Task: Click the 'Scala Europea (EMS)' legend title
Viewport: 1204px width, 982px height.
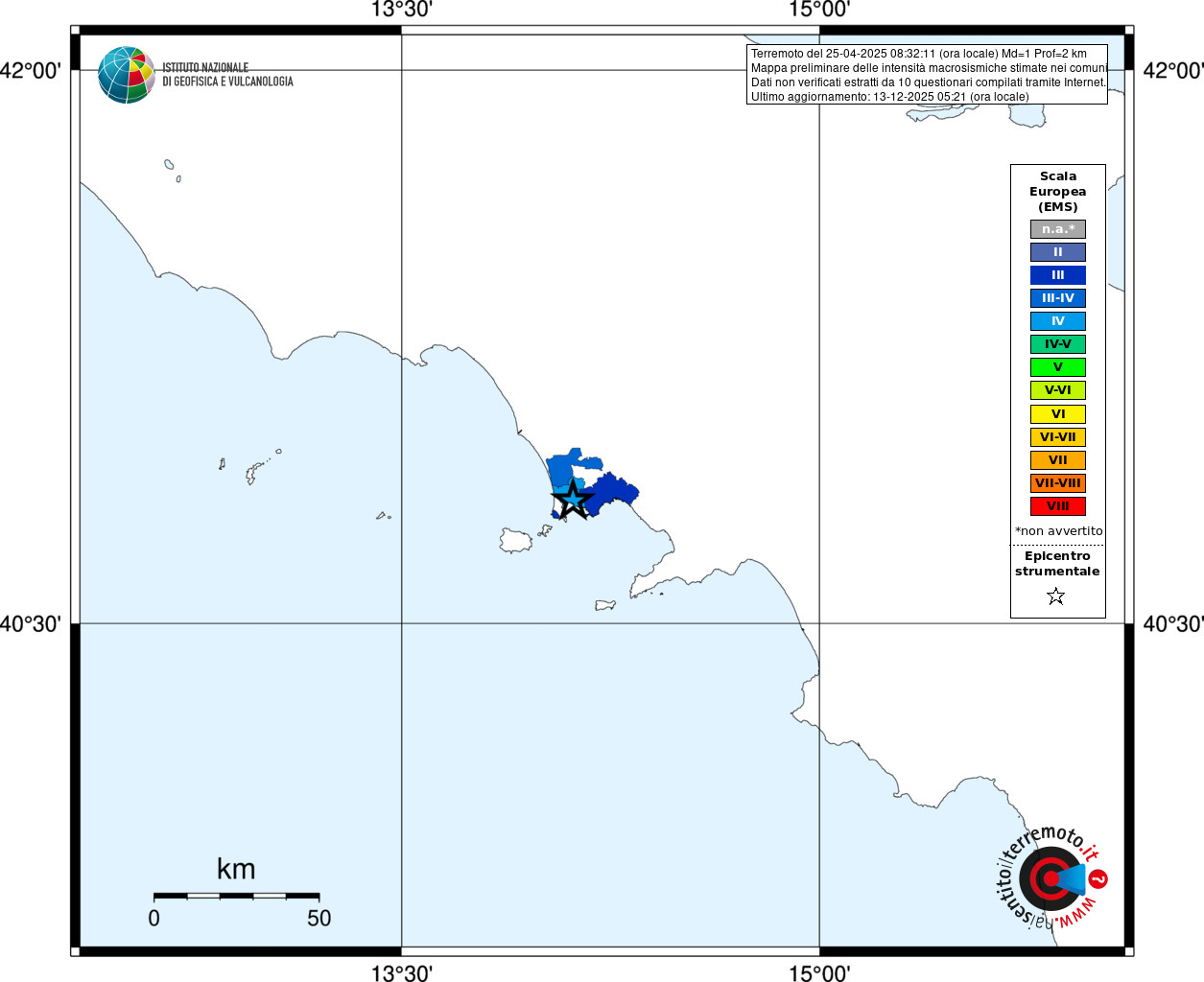Action: pos(1058,192)
